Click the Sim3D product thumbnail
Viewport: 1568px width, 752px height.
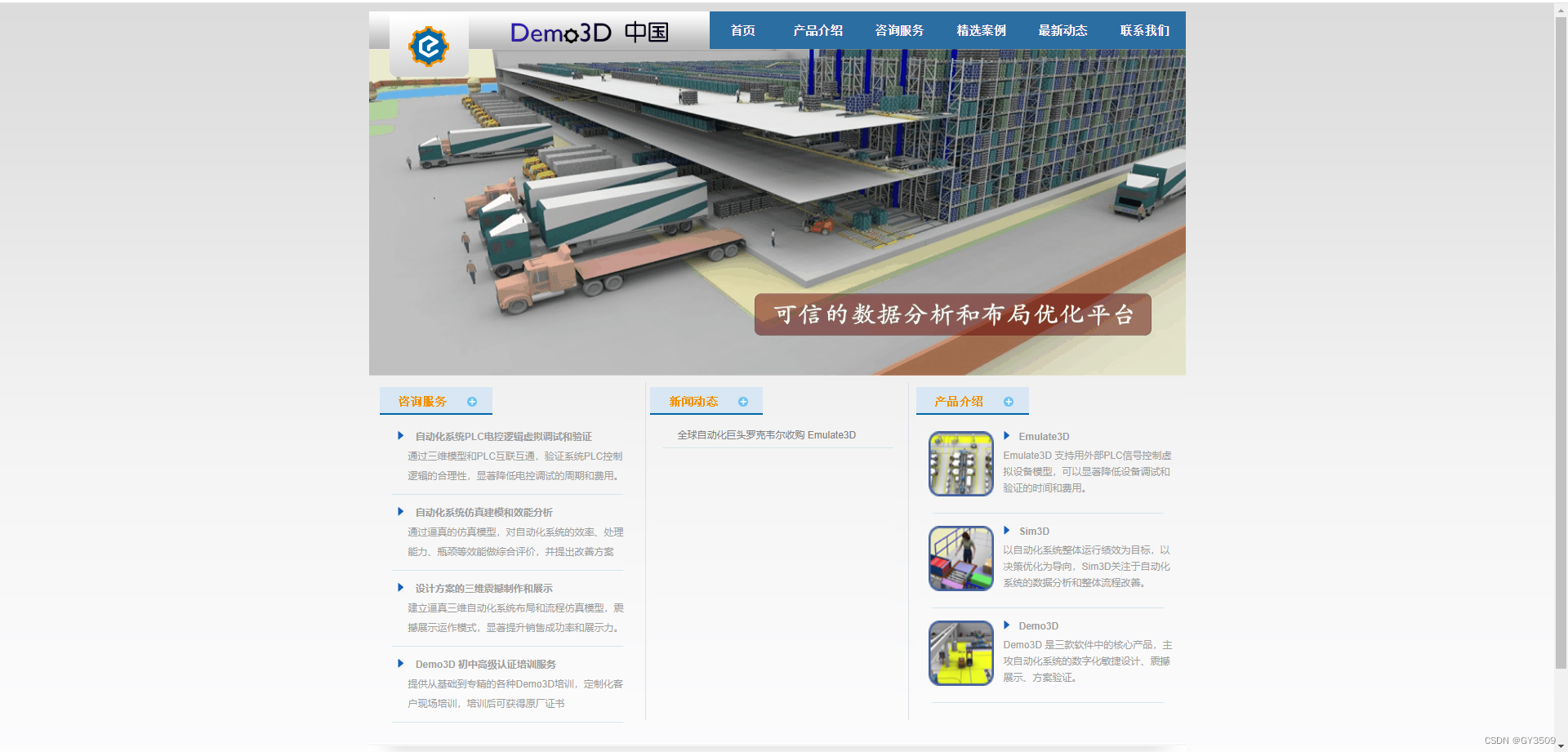961,558
